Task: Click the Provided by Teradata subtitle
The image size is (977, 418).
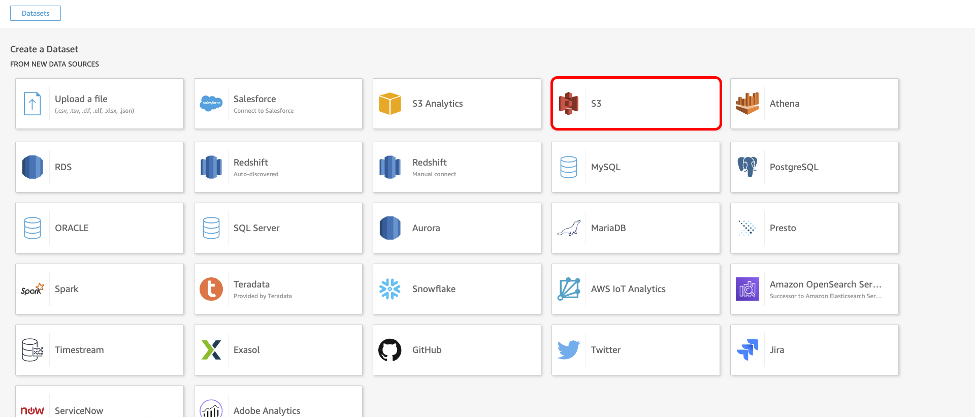Action: (262, 296)
